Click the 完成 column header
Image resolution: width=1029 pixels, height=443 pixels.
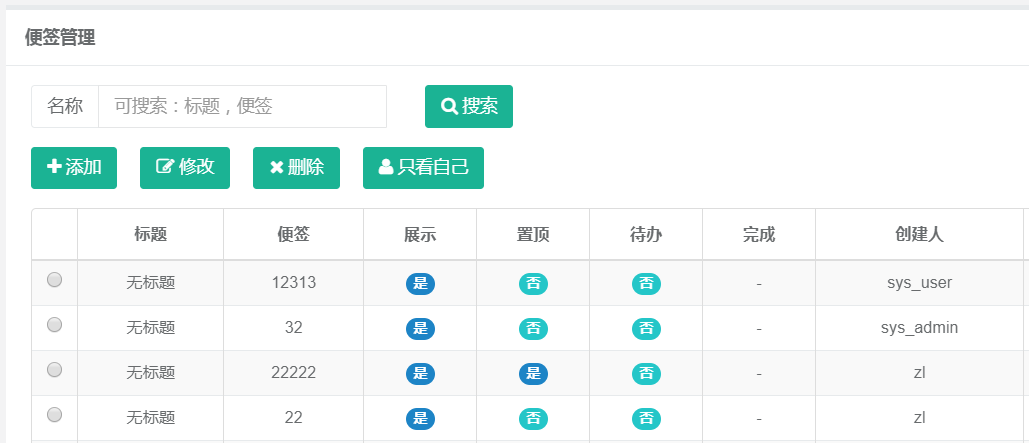coord(759,234)
